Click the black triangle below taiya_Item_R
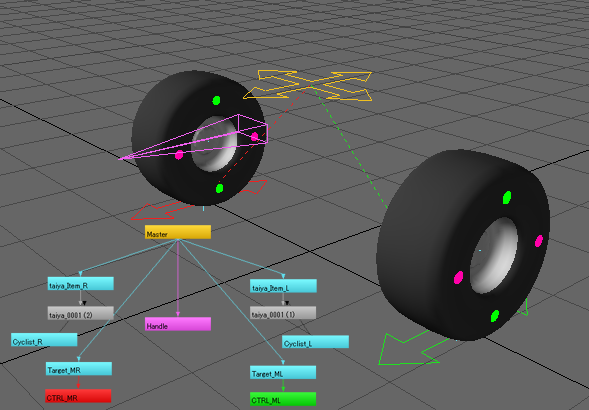 point(84,303)
